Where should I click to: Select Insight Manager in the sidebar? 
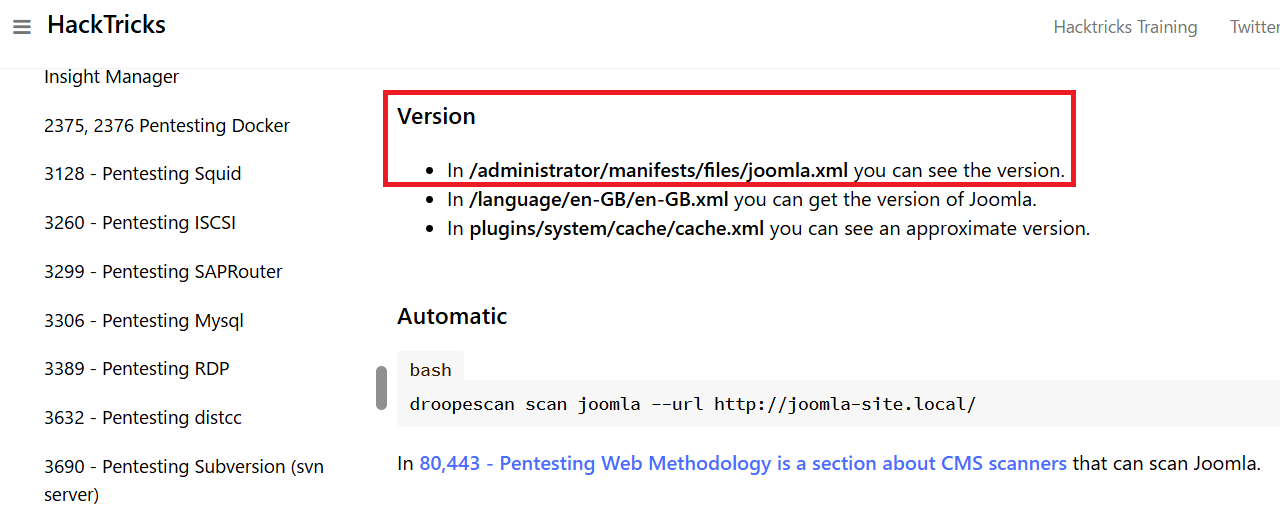111,77
